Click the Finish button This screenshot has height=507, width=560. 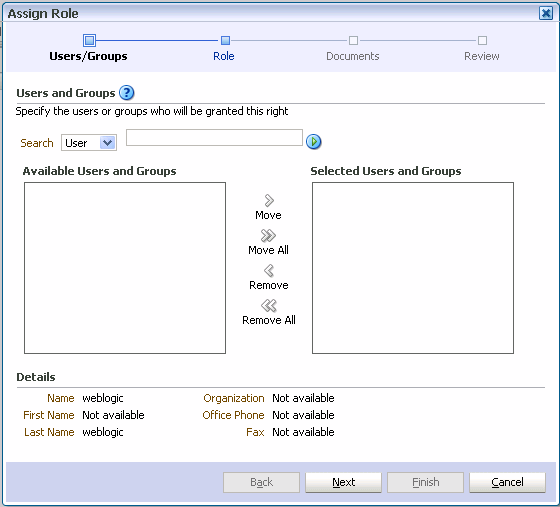(426, 482)
